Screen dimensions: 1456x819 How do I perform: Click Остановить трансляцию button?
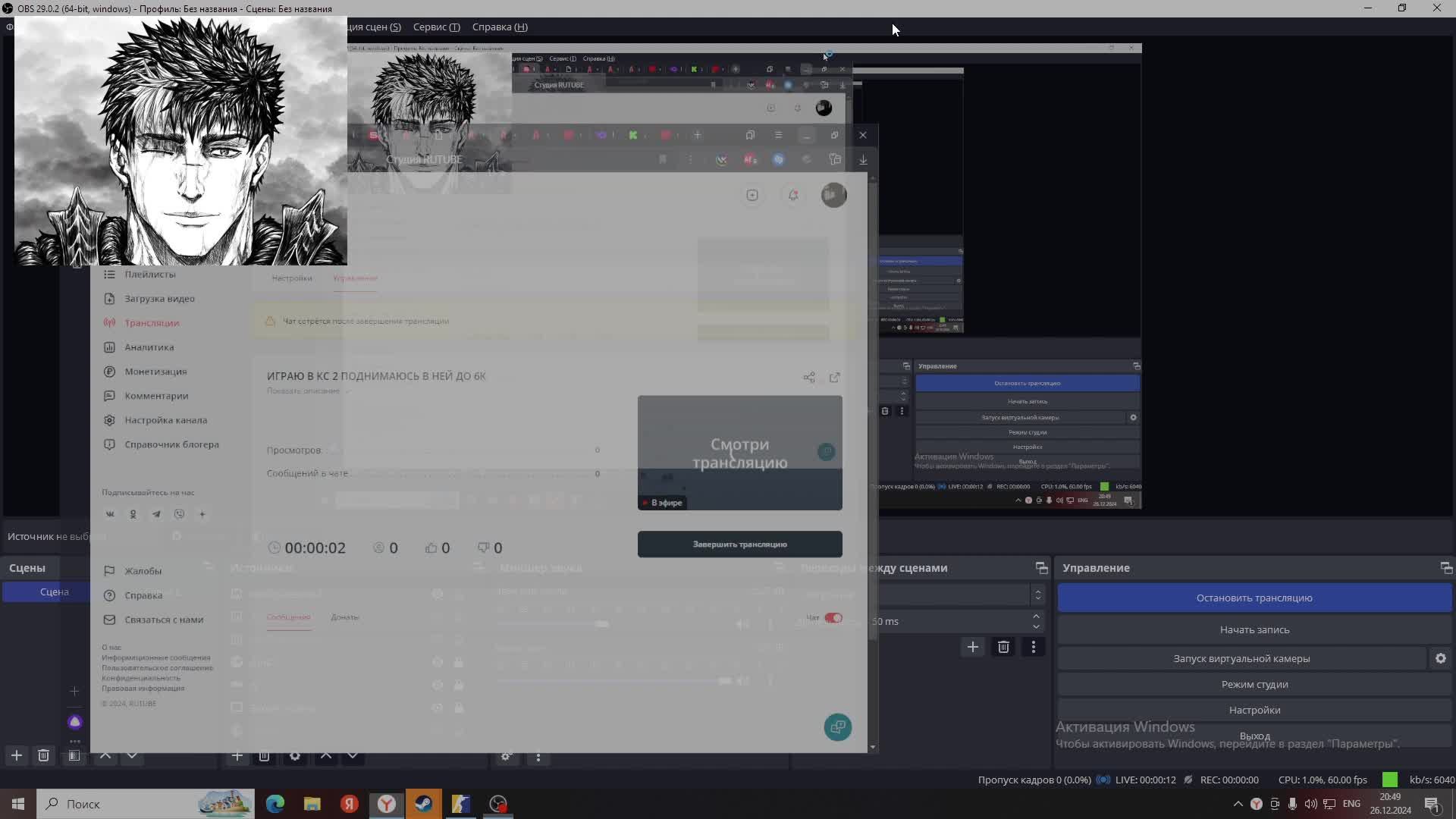point(1254,598)
